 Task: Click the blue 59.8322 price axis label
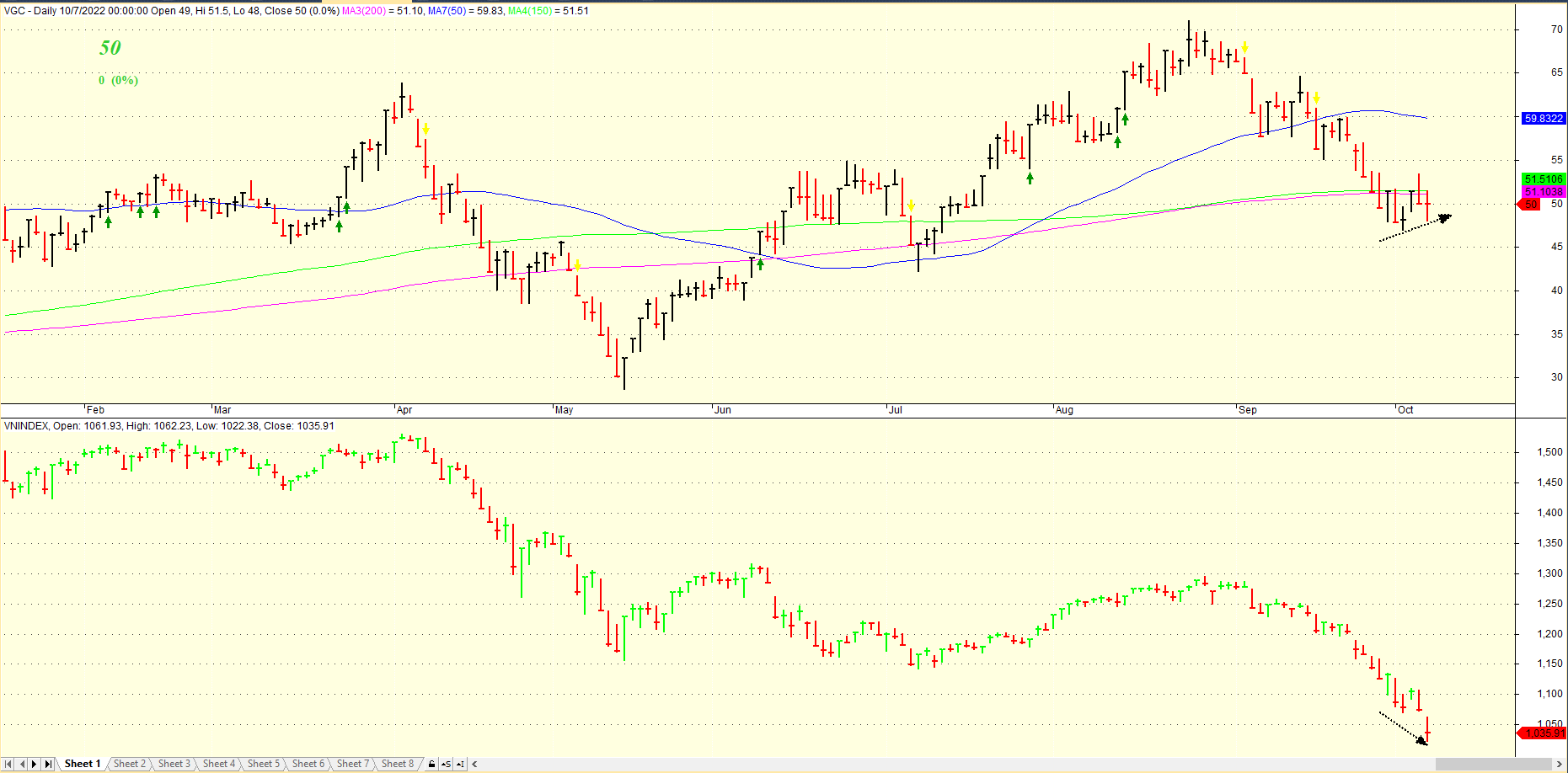click(1544, 119)
